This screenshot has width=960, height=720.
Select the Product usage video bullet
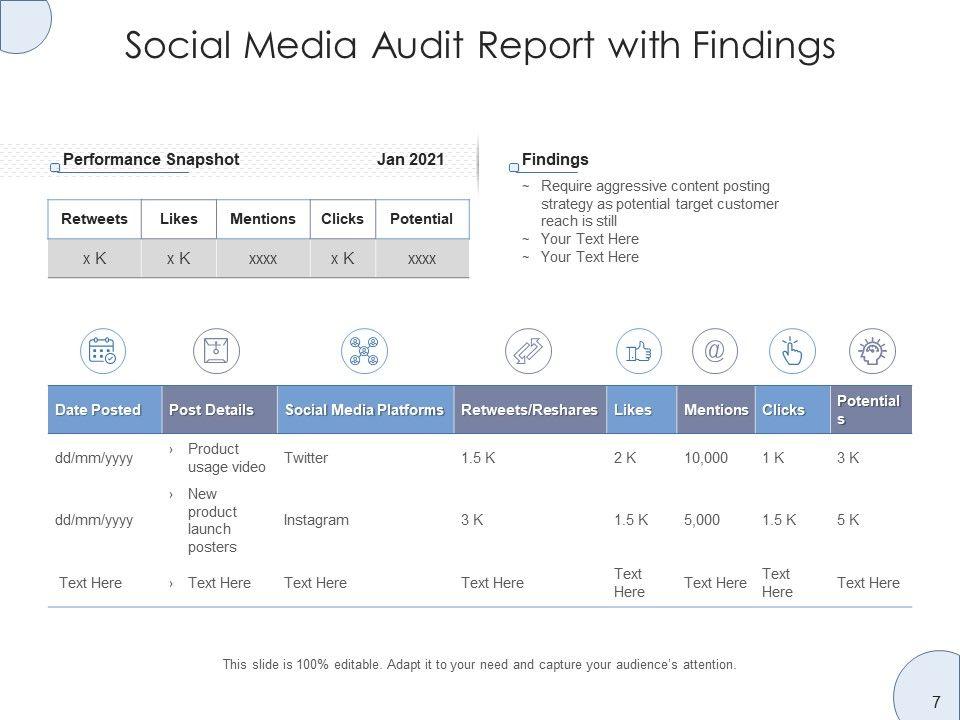226,458
